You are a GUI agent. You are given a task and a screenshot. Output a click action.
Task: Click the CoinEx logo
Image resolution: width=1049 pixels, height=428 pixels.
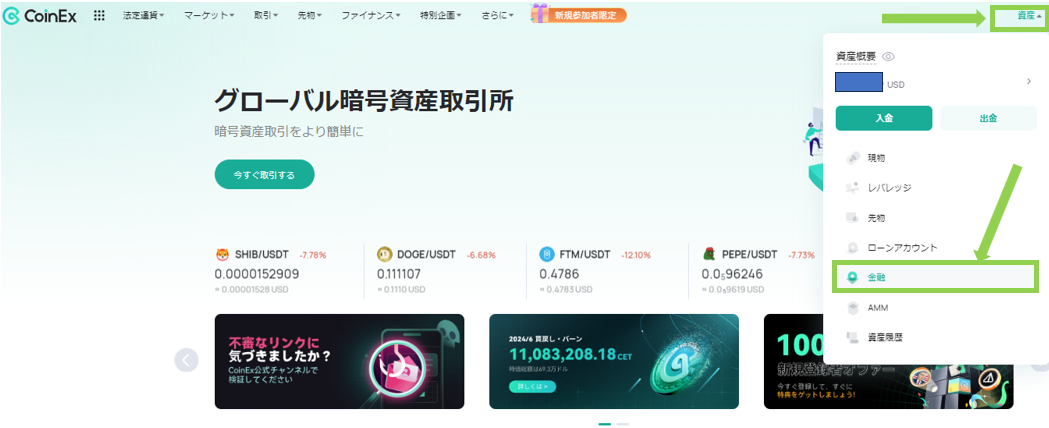click(x=39, y=16)
